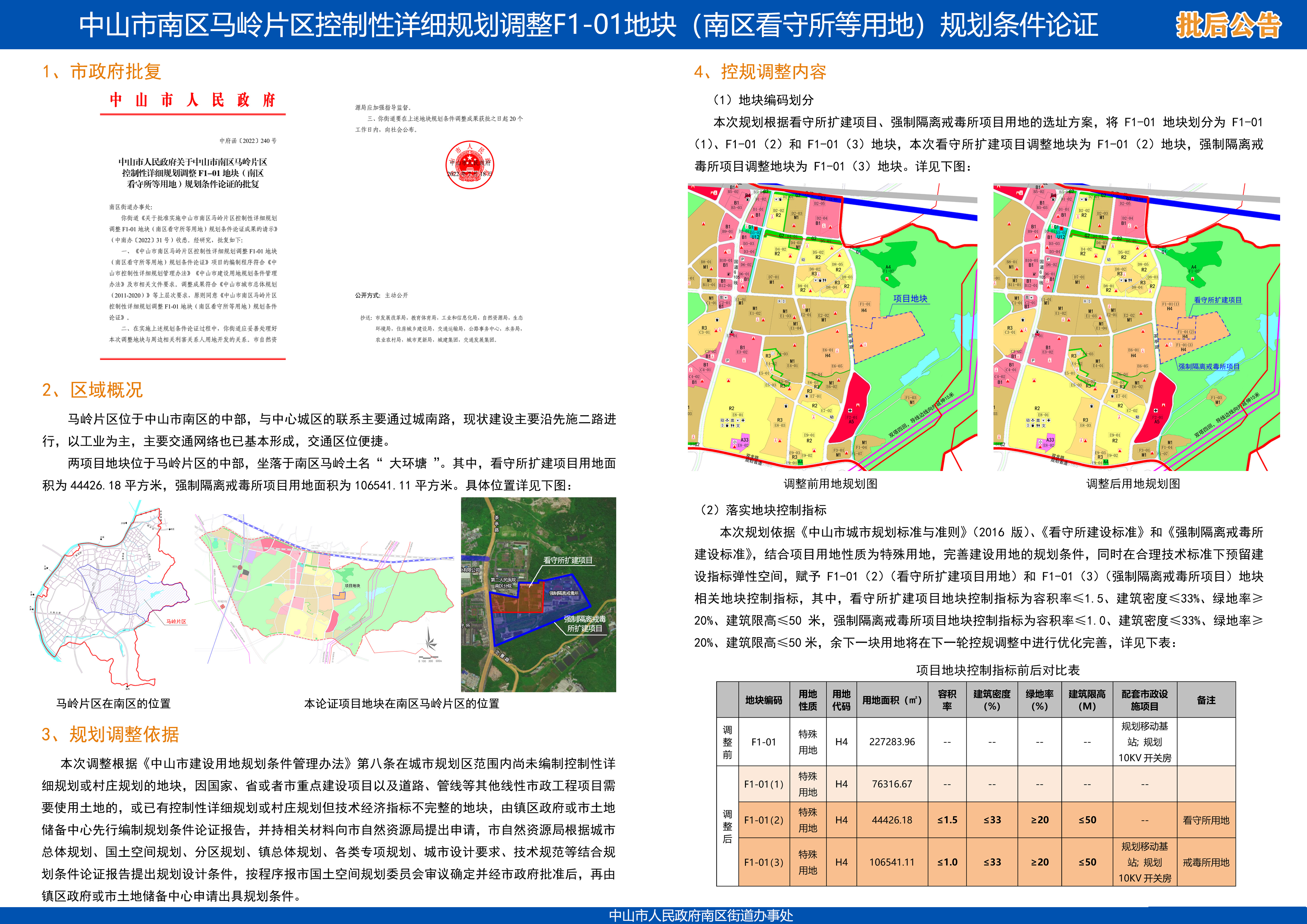
Task: Click the 用地性质 column header
Action: 808,700
